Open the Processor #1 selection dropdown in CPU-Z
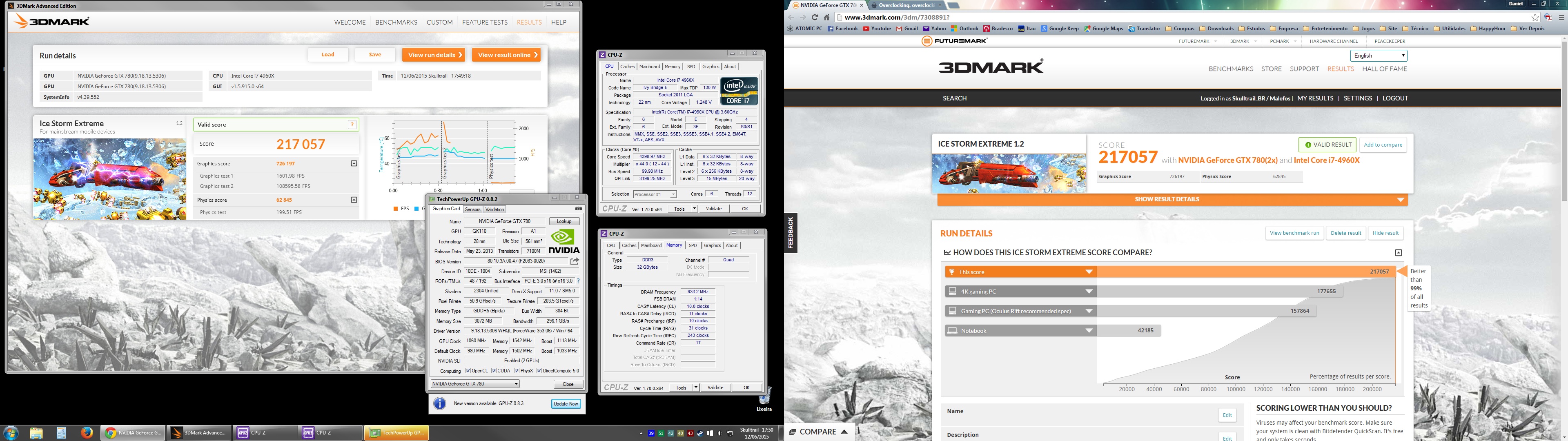Screen dimensions: 1568x441 pyautogui.click(x=655, y=194)
